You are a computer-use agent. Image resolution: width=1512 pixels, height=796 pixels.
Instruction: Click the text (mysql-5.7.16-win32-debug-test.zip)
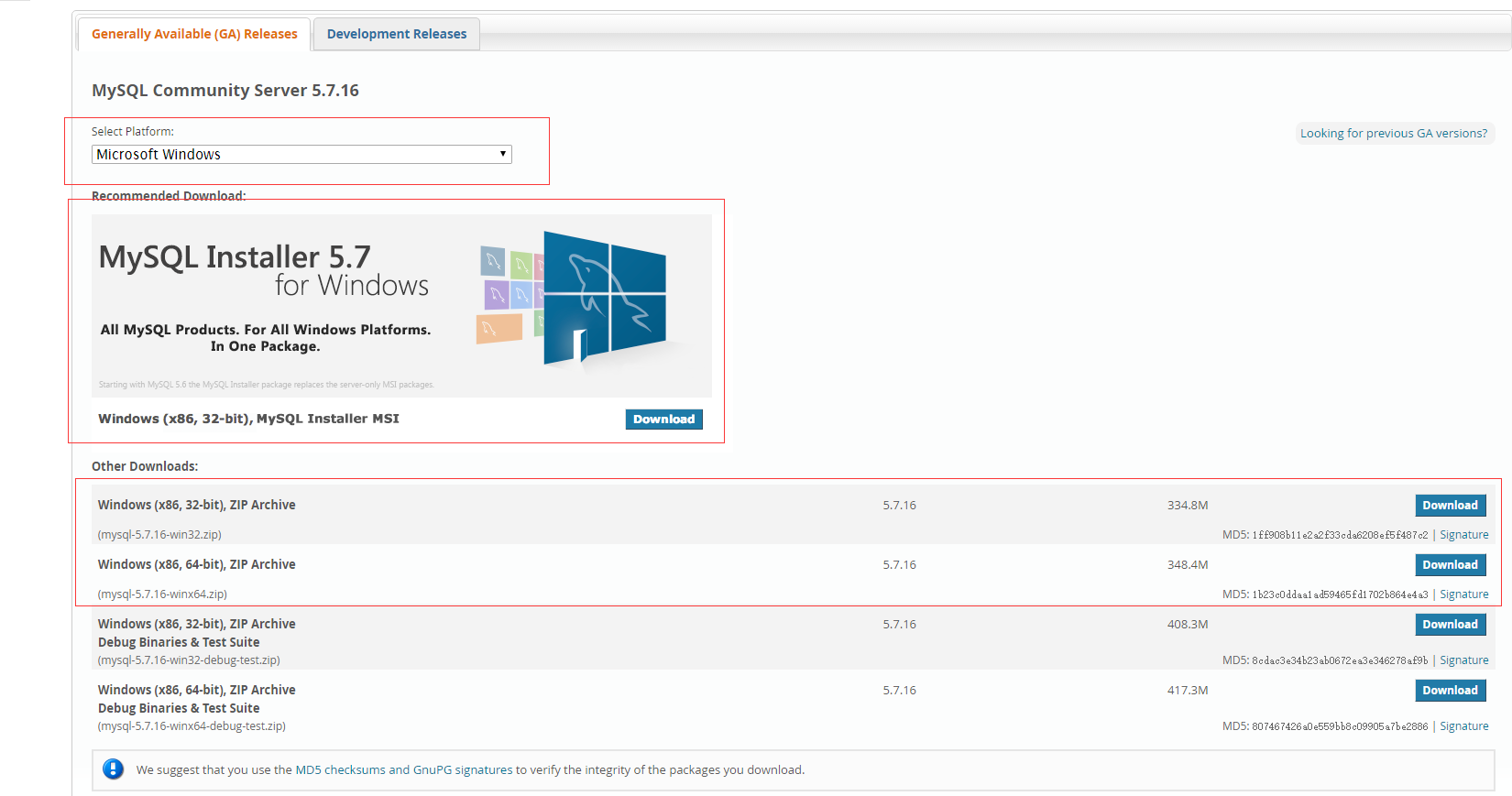click(189, 660)
